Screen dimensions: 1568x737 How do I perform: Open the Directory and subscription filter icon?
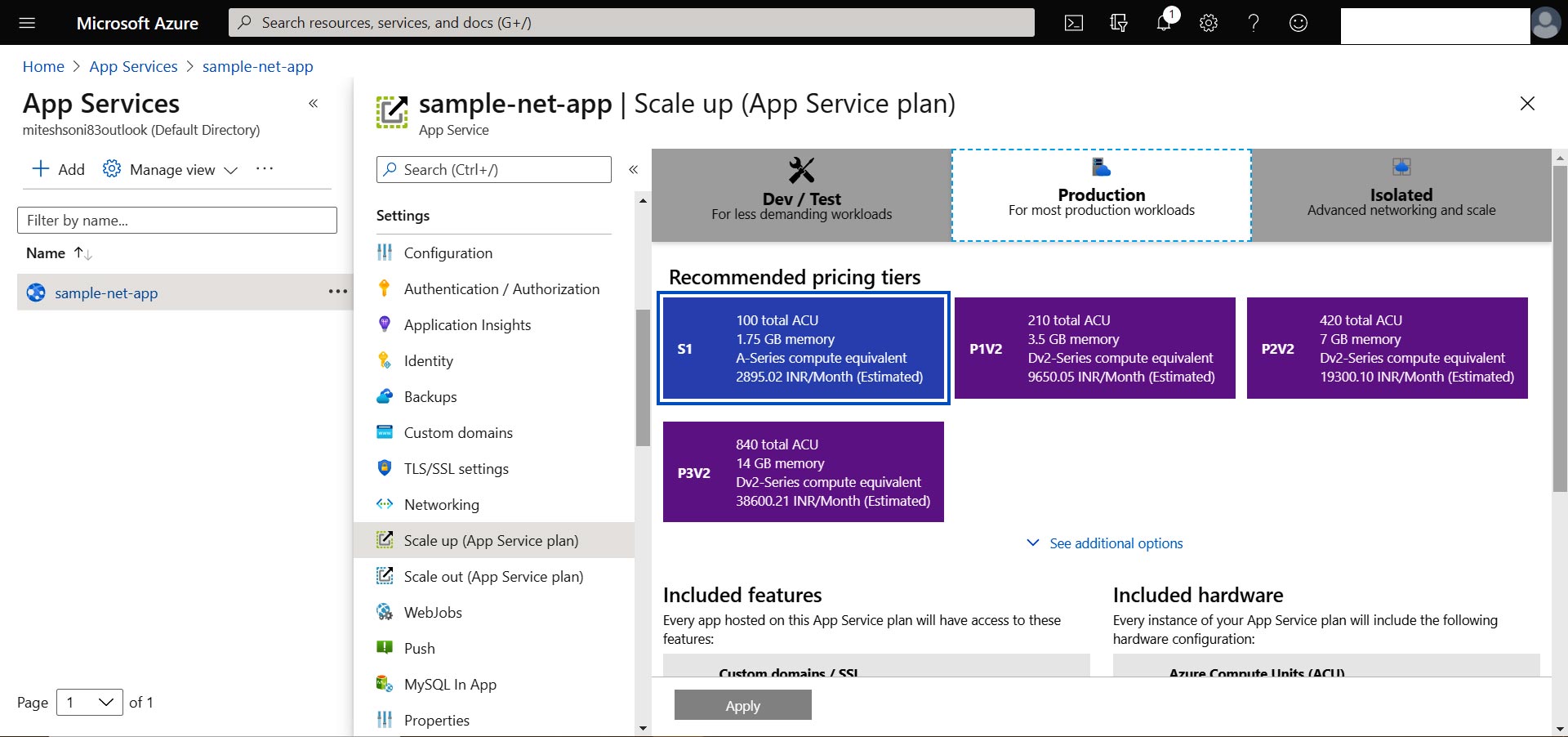(x=1119, y=23)
